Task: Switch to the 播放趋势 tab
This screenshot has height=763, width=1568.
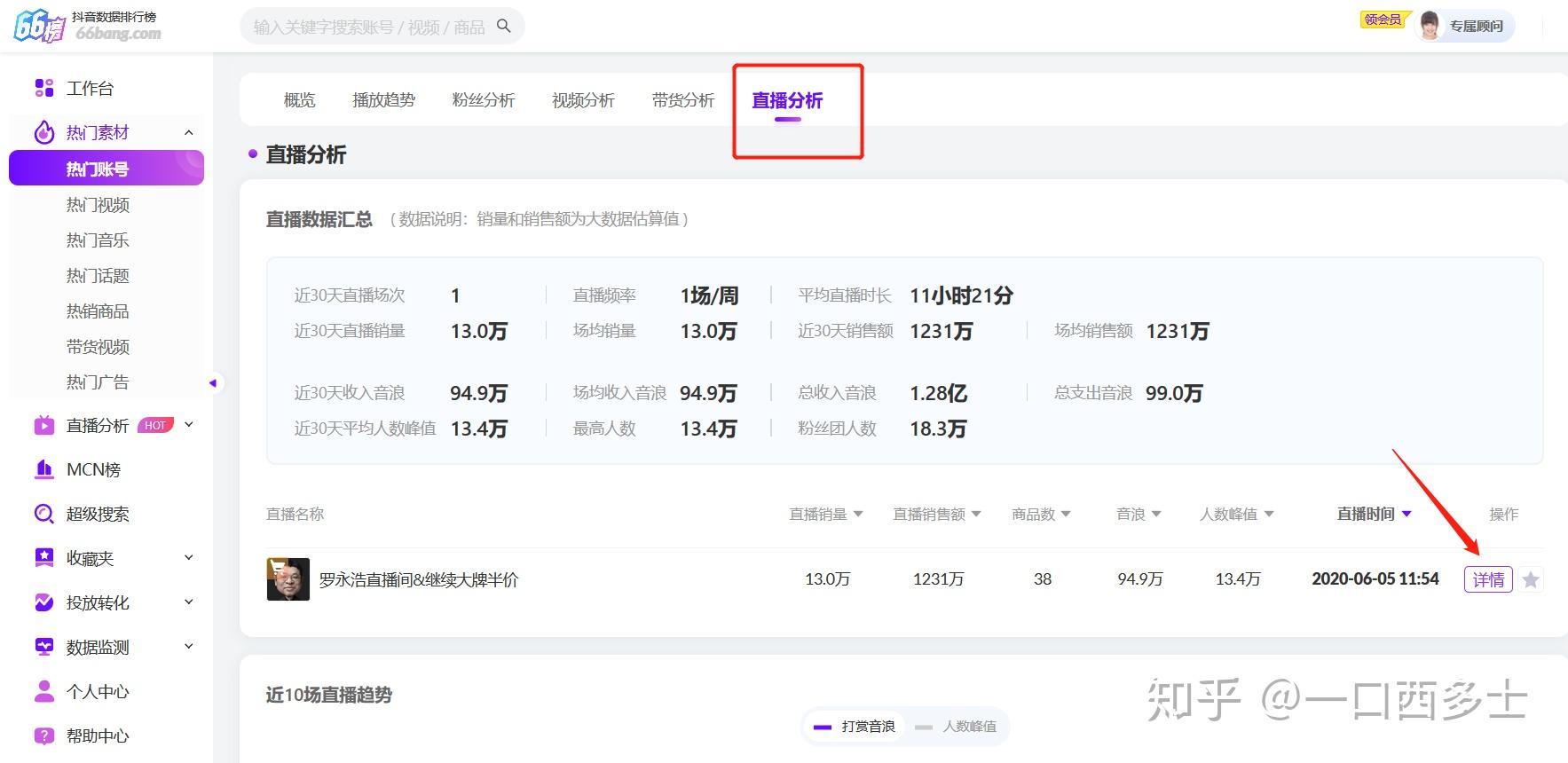Action: (383, 100)
